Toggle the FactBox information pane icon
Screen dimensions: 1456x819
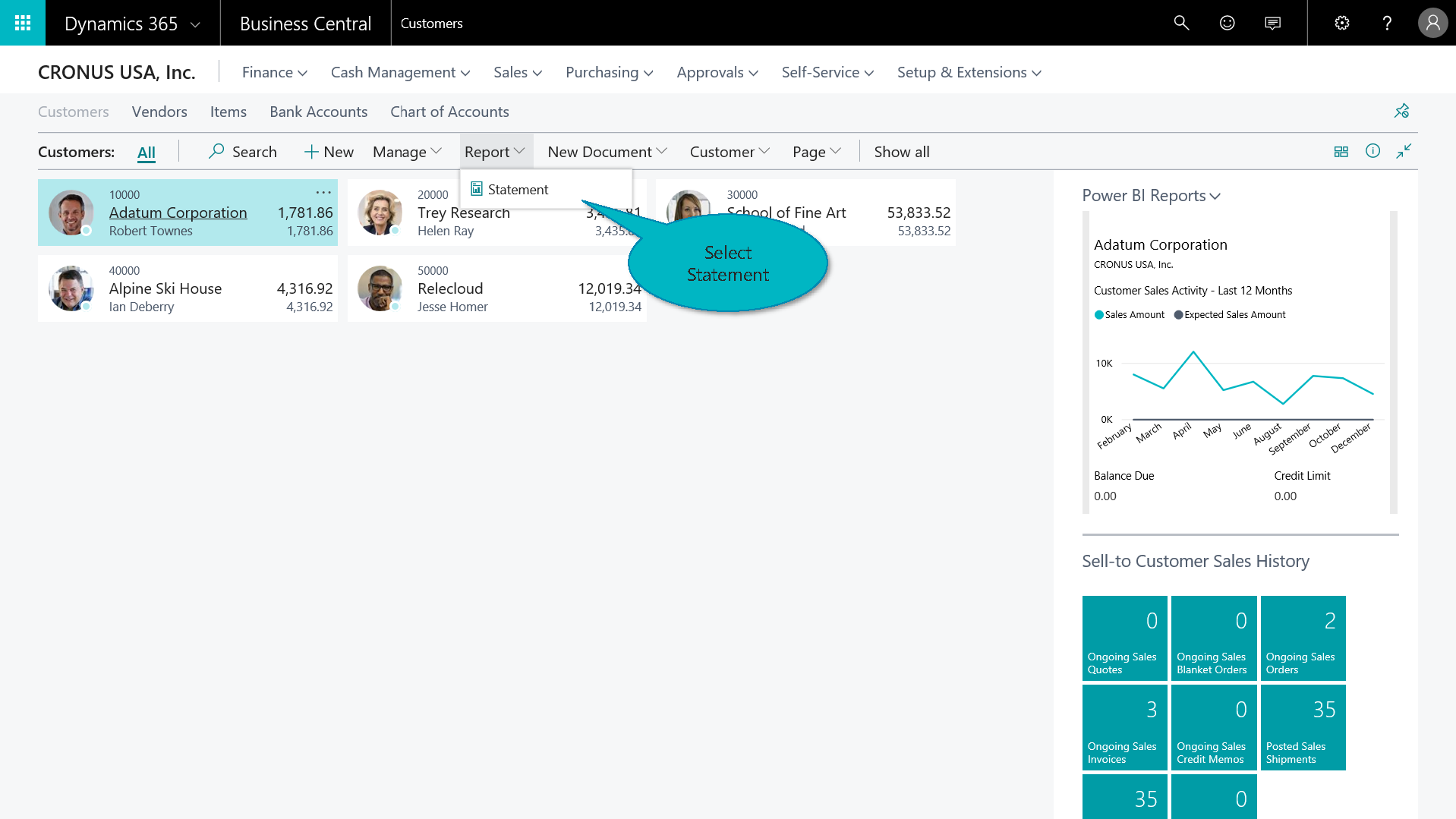[x=1372, y=151]
